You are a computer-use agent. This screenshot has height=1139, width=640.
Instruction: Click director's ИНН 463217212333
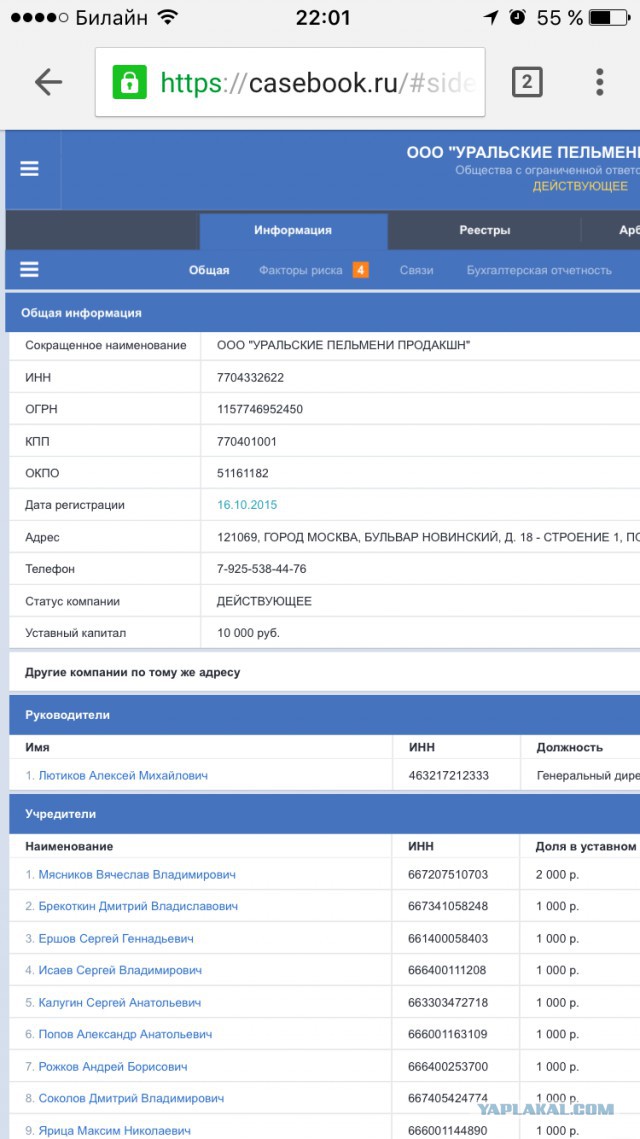pos(448,776)
